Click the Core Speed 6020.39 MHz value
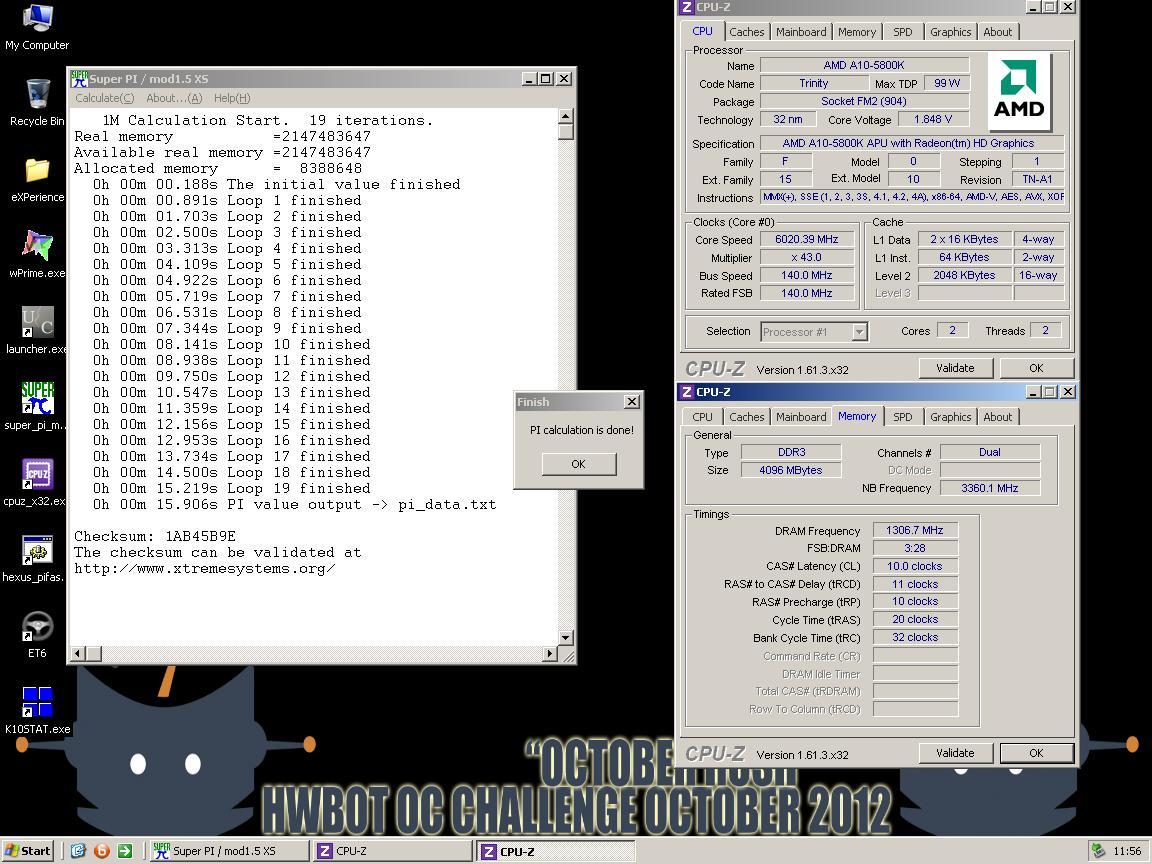Viewport: 1152px width, 864px height. (807, 239)
